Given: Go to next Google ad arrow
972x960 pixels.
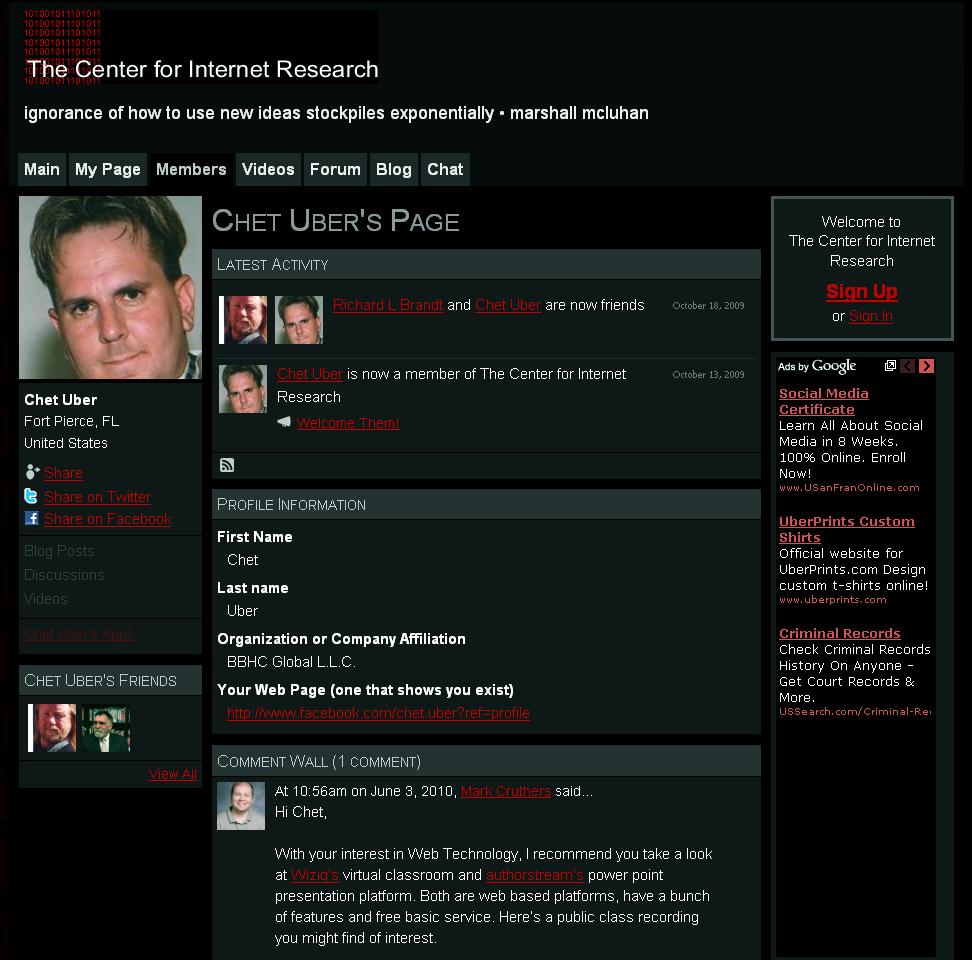Looking at the screenshot, I should tap(926, 366).
